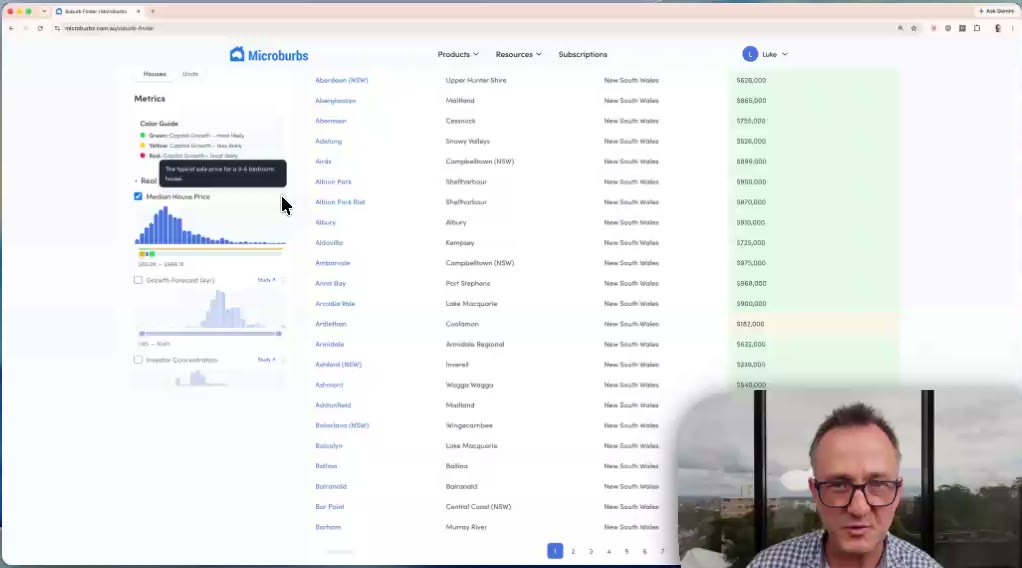Expand the Resources menu
1022x568 pixels.
(x=518, y=54)
